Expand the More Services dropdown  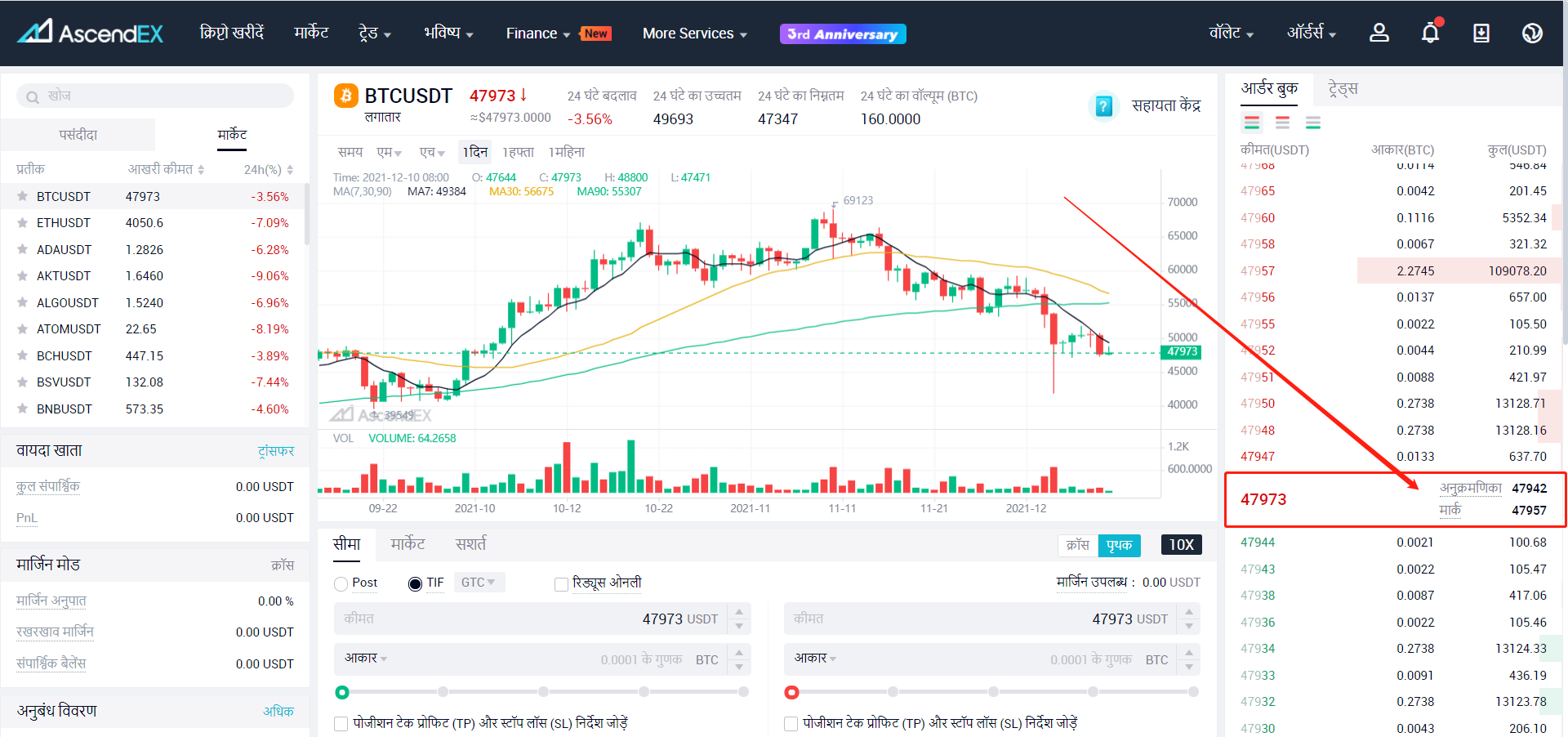695,33
